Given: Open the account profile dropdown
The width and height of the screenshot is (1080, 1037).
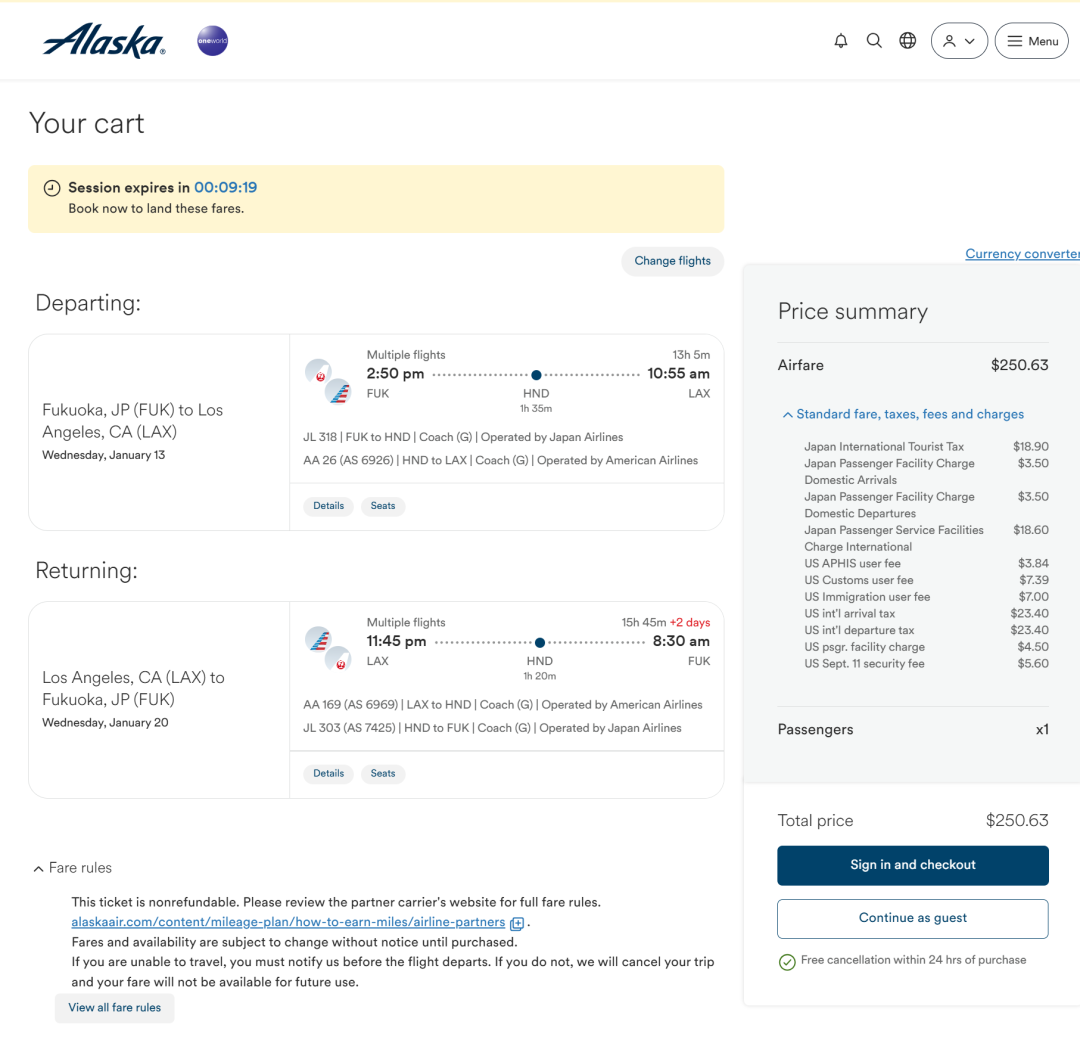Looking at the screenshot, I should (x=959, y=41).
